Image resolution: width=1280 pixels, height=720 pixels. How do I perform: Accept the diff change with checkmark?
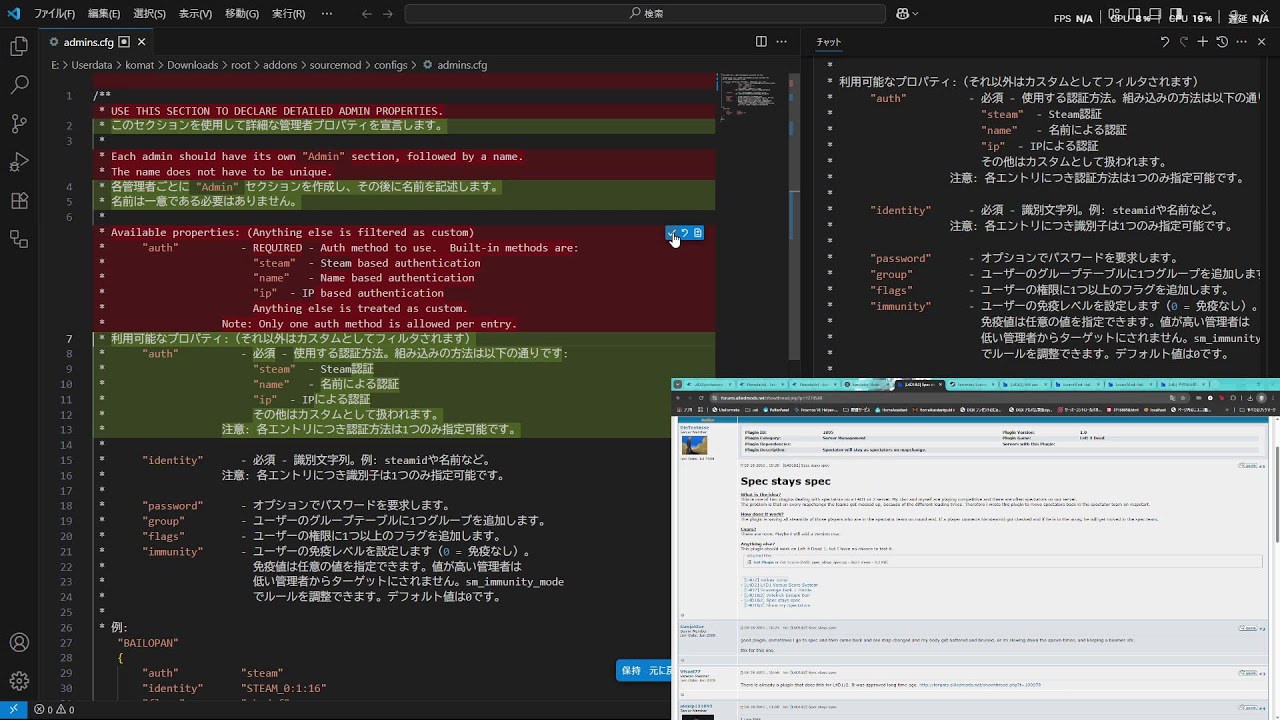(672, 233)
